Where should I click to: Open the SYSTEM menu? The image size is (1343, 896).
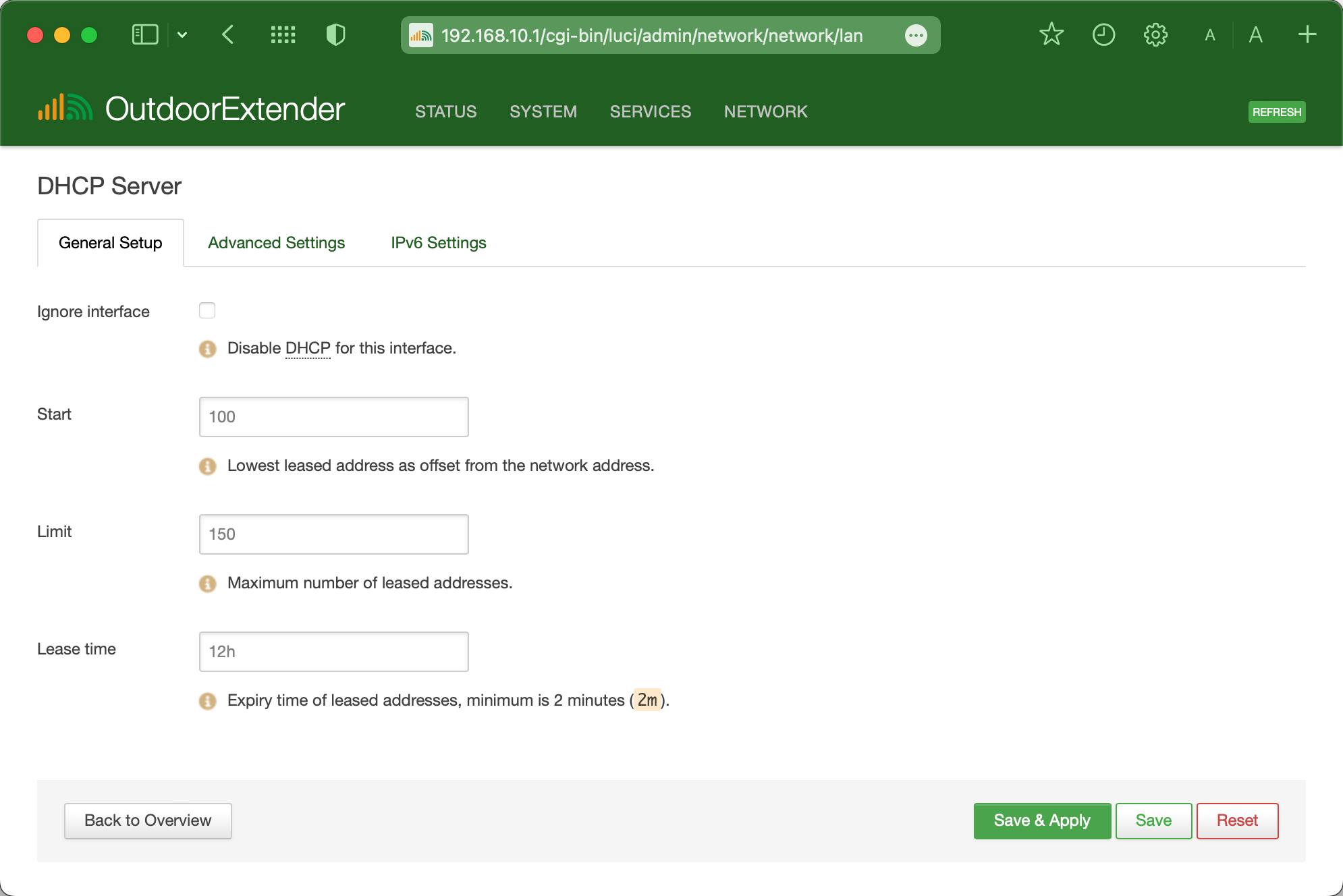click(x=543, y=111)
